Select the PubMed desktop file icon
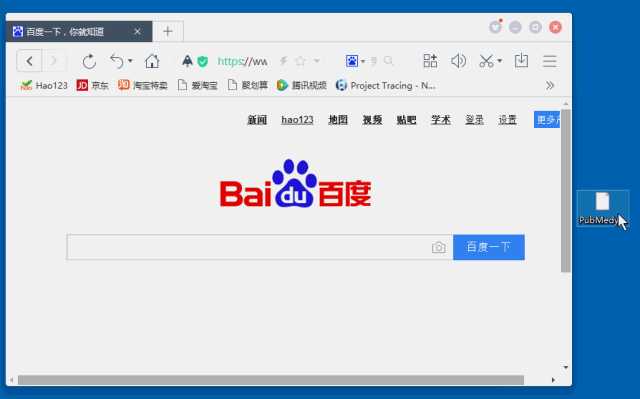The image size is (640, 399). (602, 208)
